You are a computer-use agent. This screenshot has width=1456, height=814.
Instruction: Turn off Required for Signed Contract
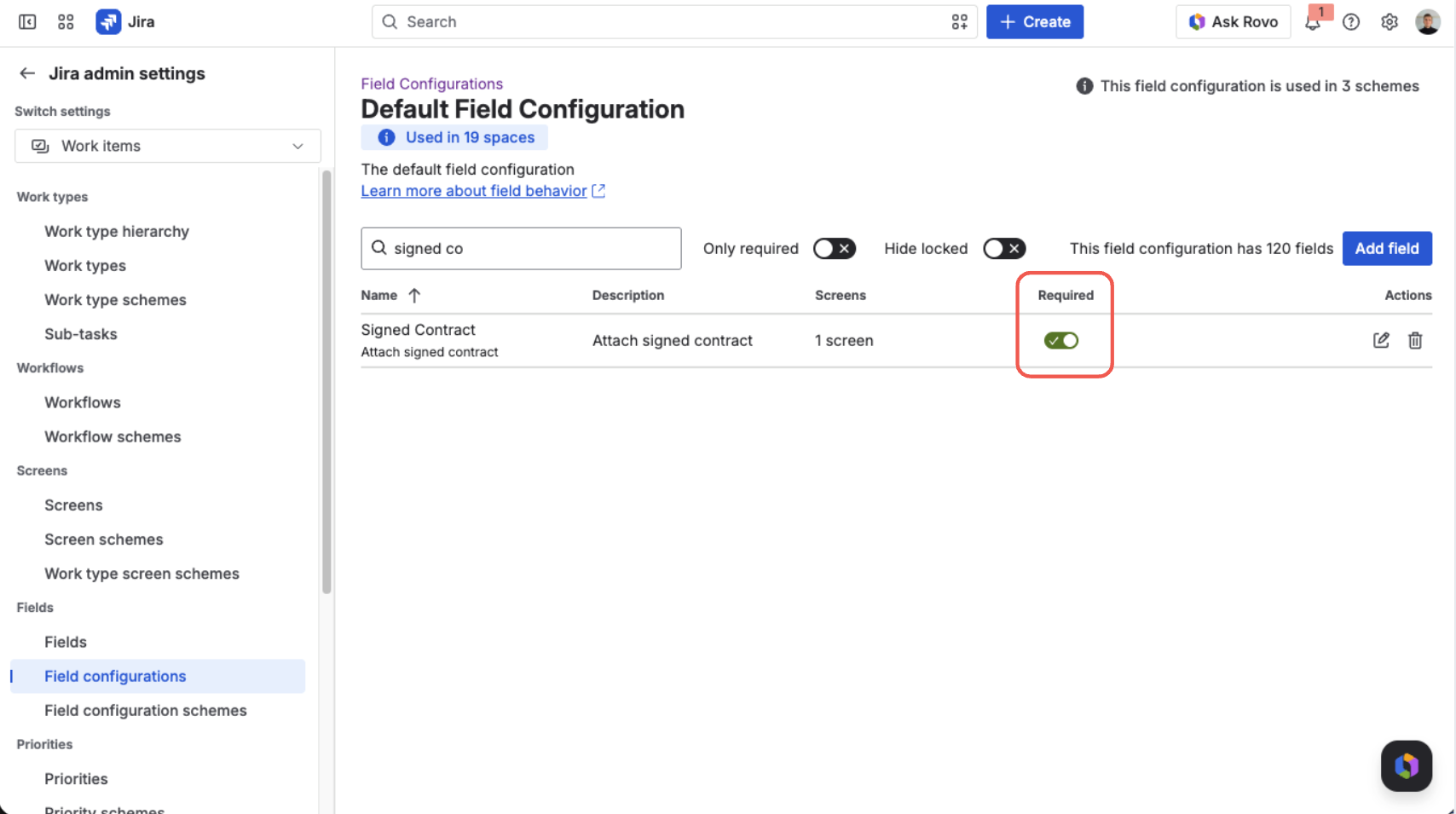click(1061, 341)
